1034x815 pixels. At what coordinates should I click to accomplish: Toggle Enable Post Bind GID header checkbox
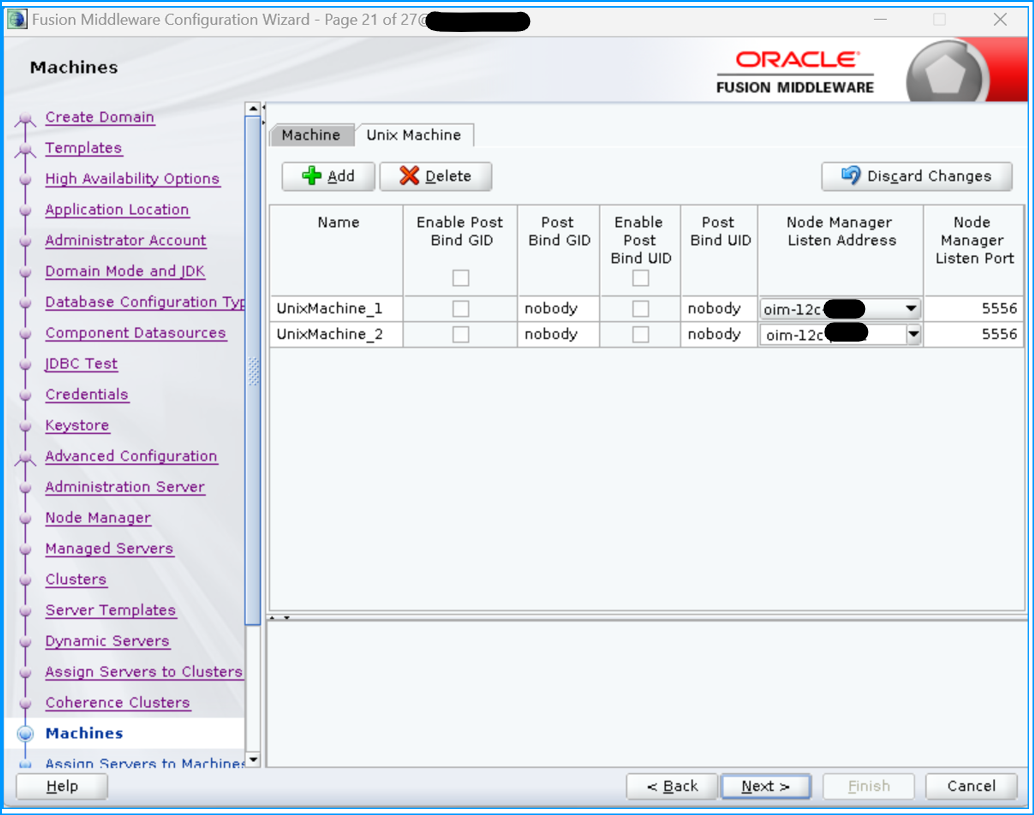(x=461, y=278)
